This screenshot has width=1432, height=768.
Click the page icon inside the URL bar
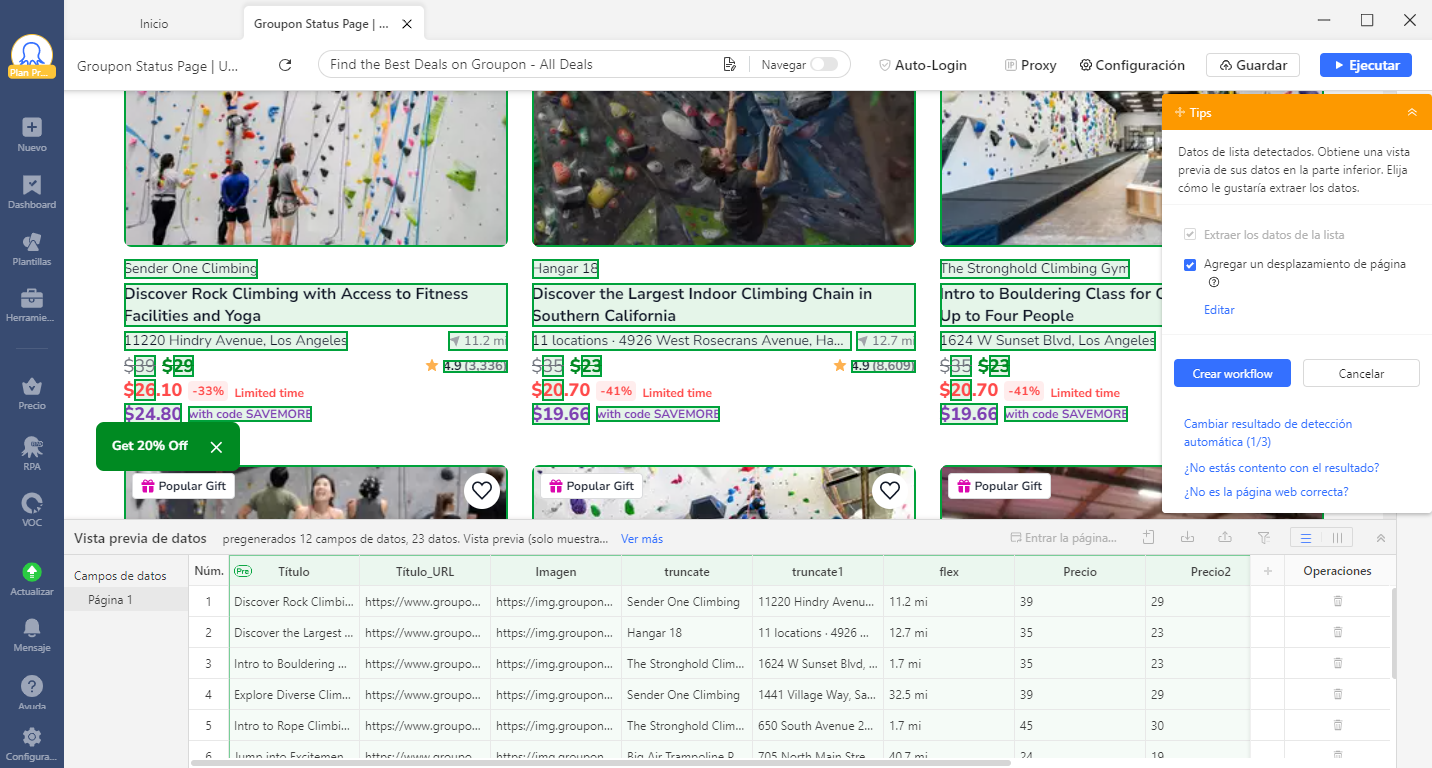click(x=729, y=65)
